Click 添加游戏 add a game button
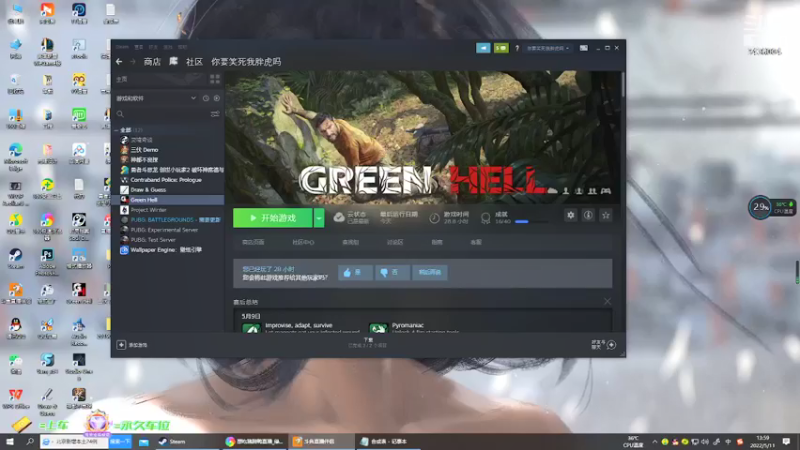 (x=132, y=345)
